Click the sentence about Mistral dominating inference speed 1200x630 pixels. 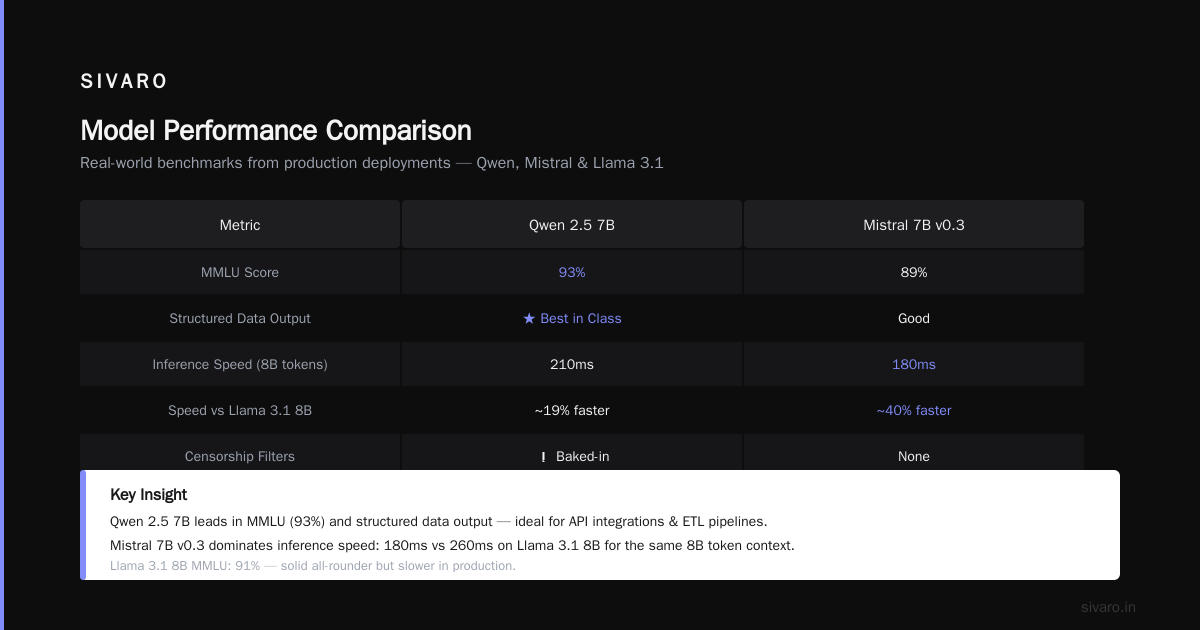click(452, 546)
